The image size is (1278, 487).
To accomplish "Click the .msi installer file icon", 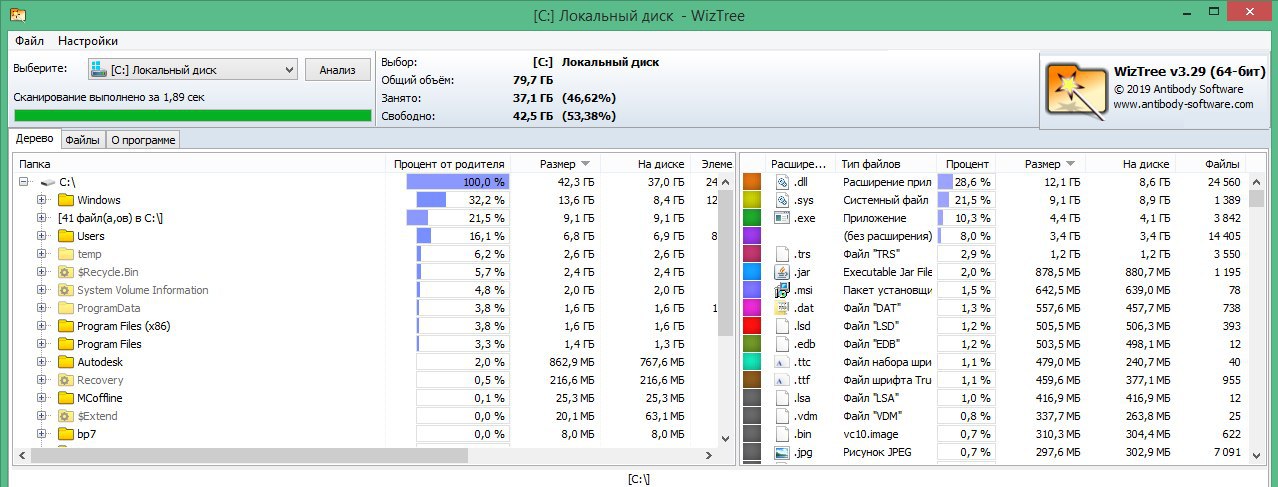I will tap(782, 290).
